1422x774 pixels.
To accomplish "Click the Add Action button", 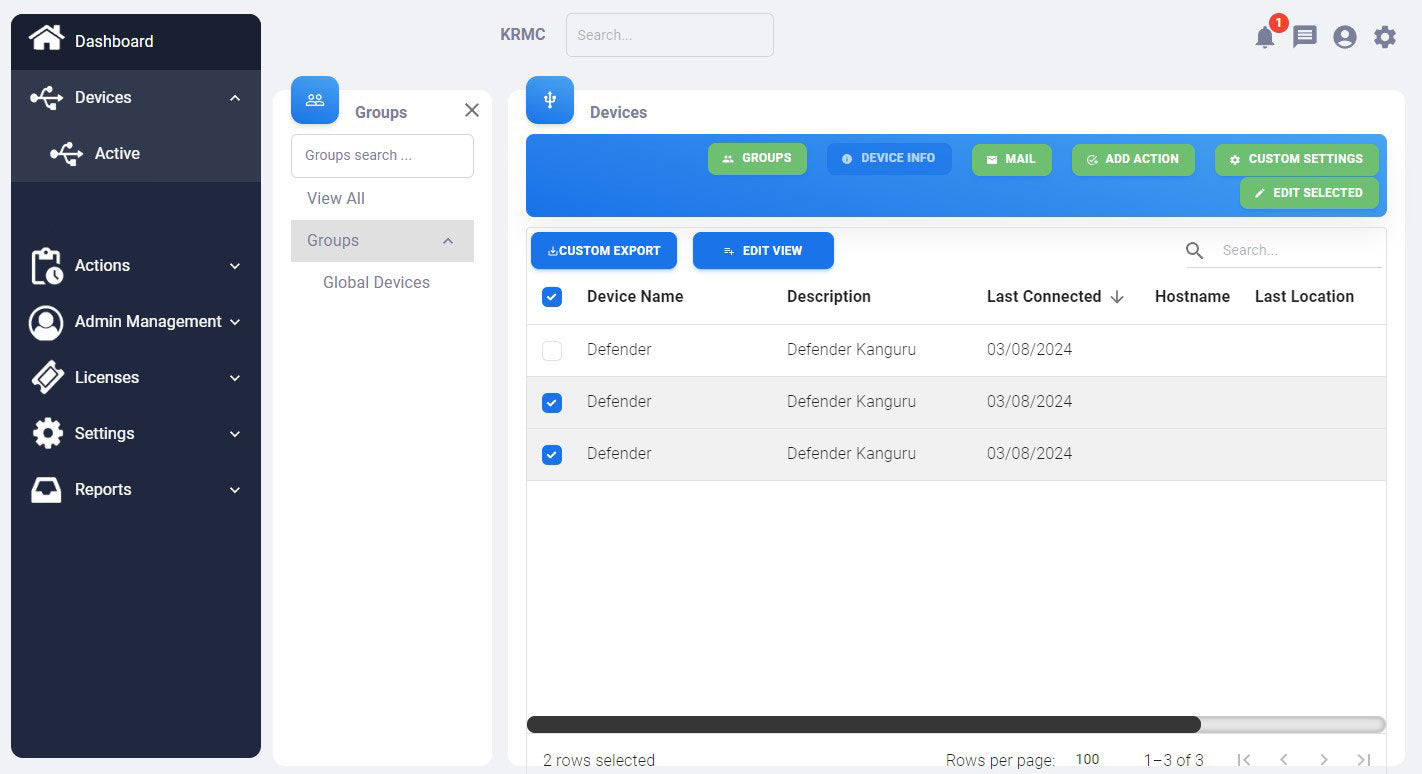I will coord(1133,160).
